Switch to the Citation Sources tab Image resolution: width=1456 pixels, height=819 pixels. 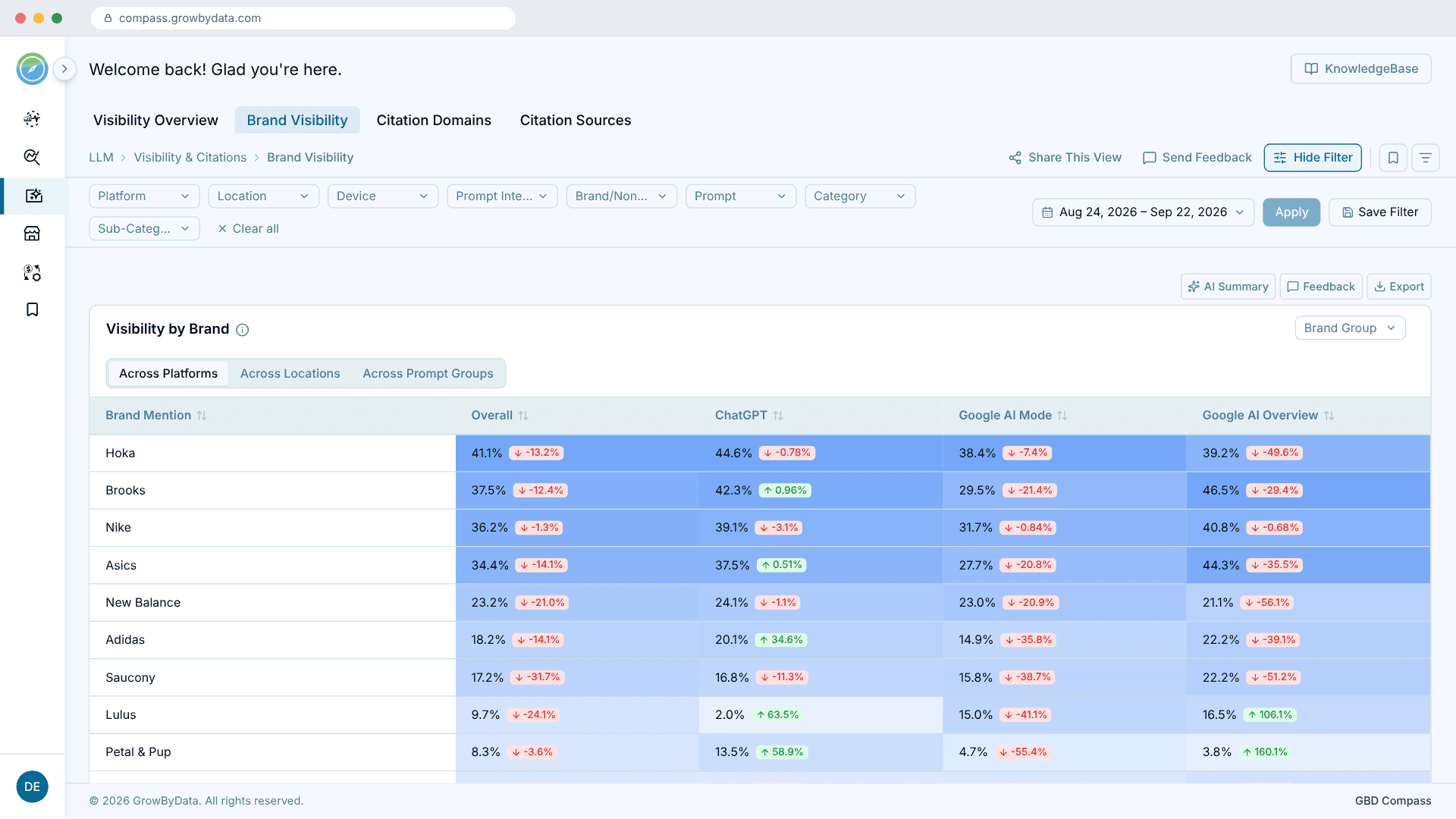tap(576, 121)
